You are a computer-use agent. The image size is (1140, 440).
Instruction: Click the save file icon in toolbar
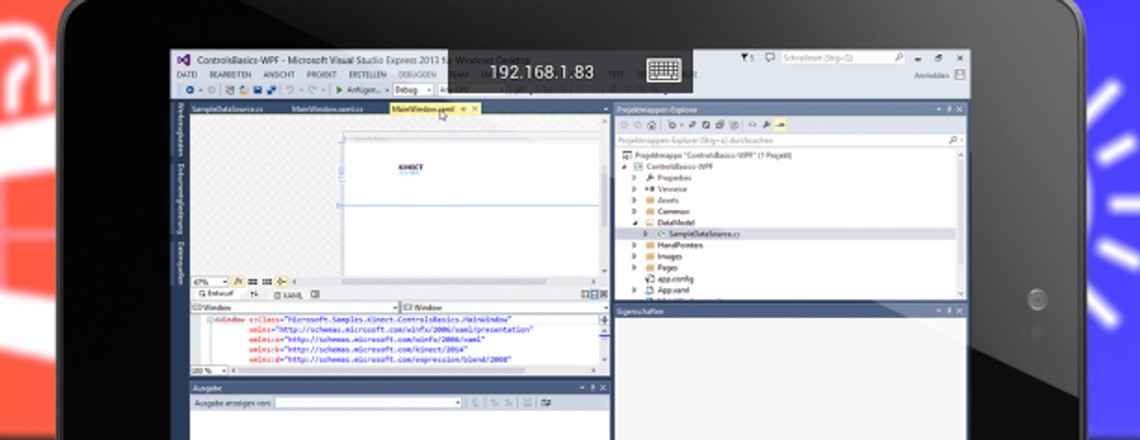point(258,90)
